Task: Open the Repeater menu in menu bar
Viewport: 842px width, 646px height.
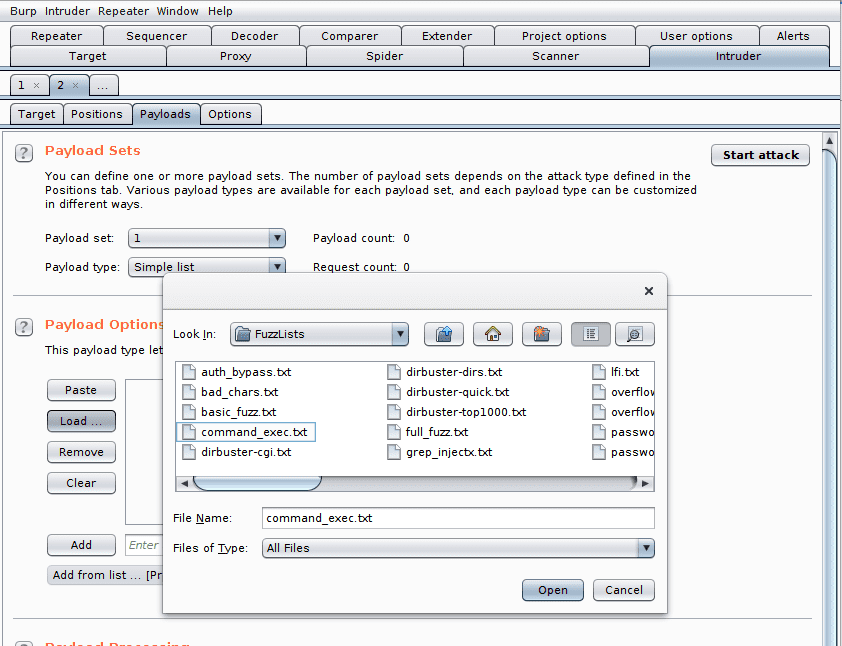Action: click(123, 11)
